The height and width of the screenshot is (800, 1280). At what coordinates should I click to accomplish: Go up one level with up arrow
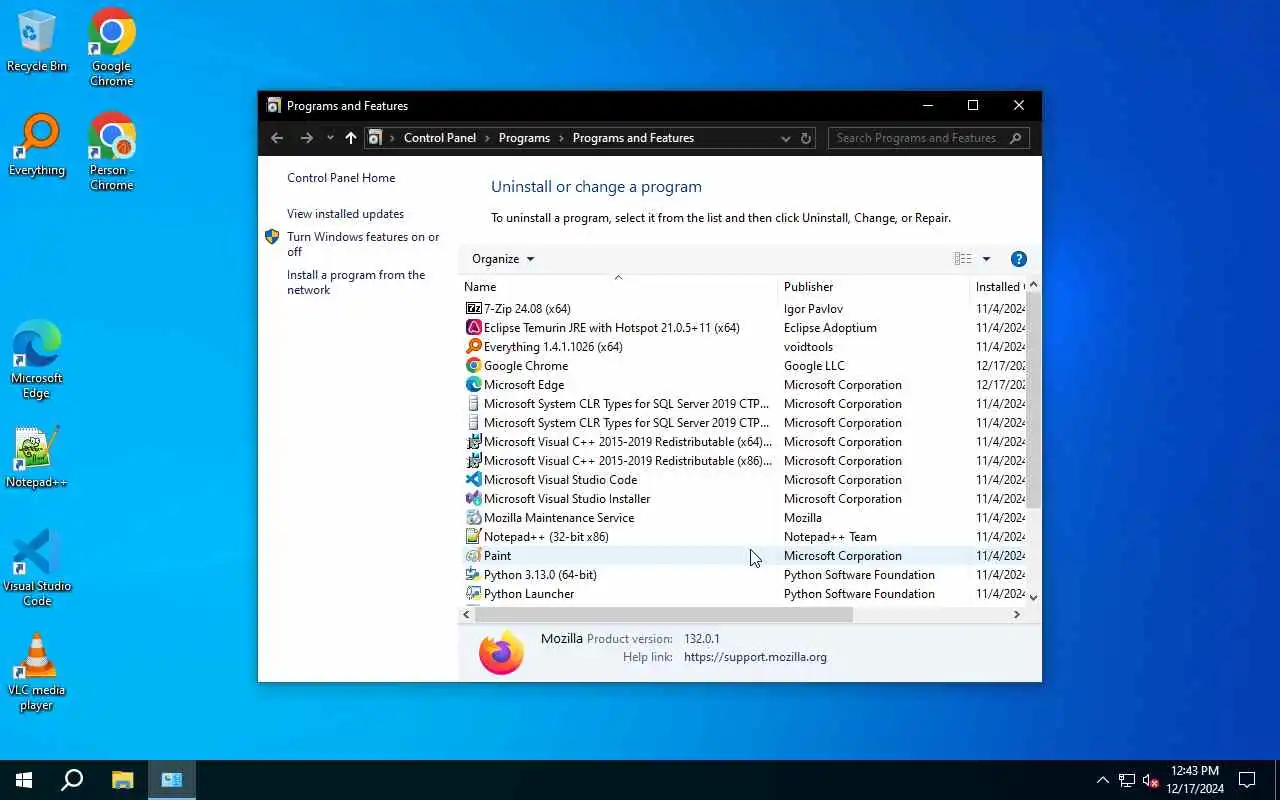point(350,138)
